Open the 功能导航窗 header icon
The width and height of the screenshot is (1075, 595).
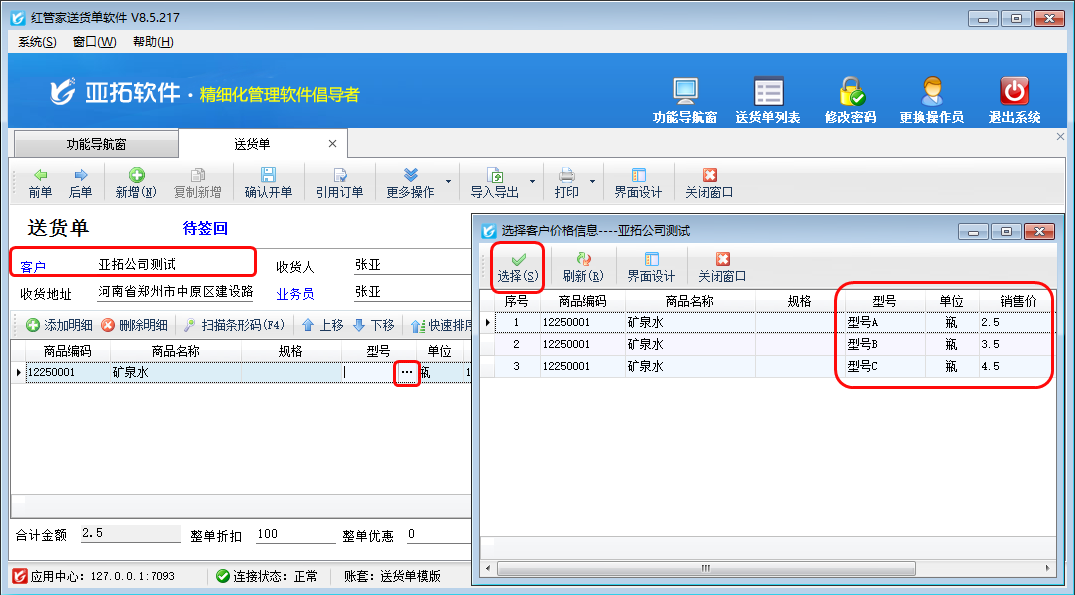[685, 92]
